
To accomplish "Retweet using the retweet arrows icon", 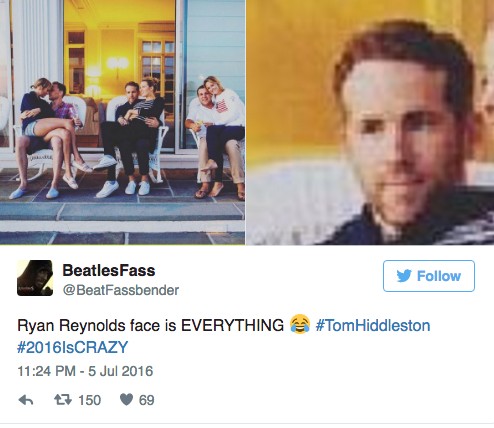I will [63, 400].
